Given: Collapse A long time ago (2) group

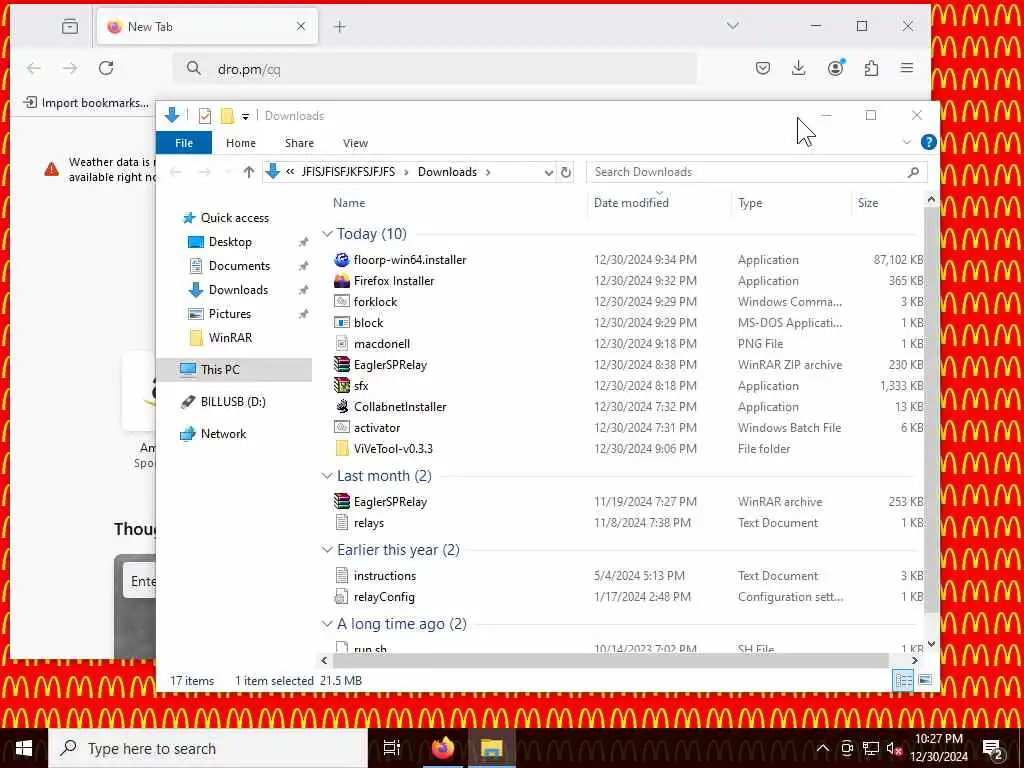Looking at the screenshot, I should point(327,624).
